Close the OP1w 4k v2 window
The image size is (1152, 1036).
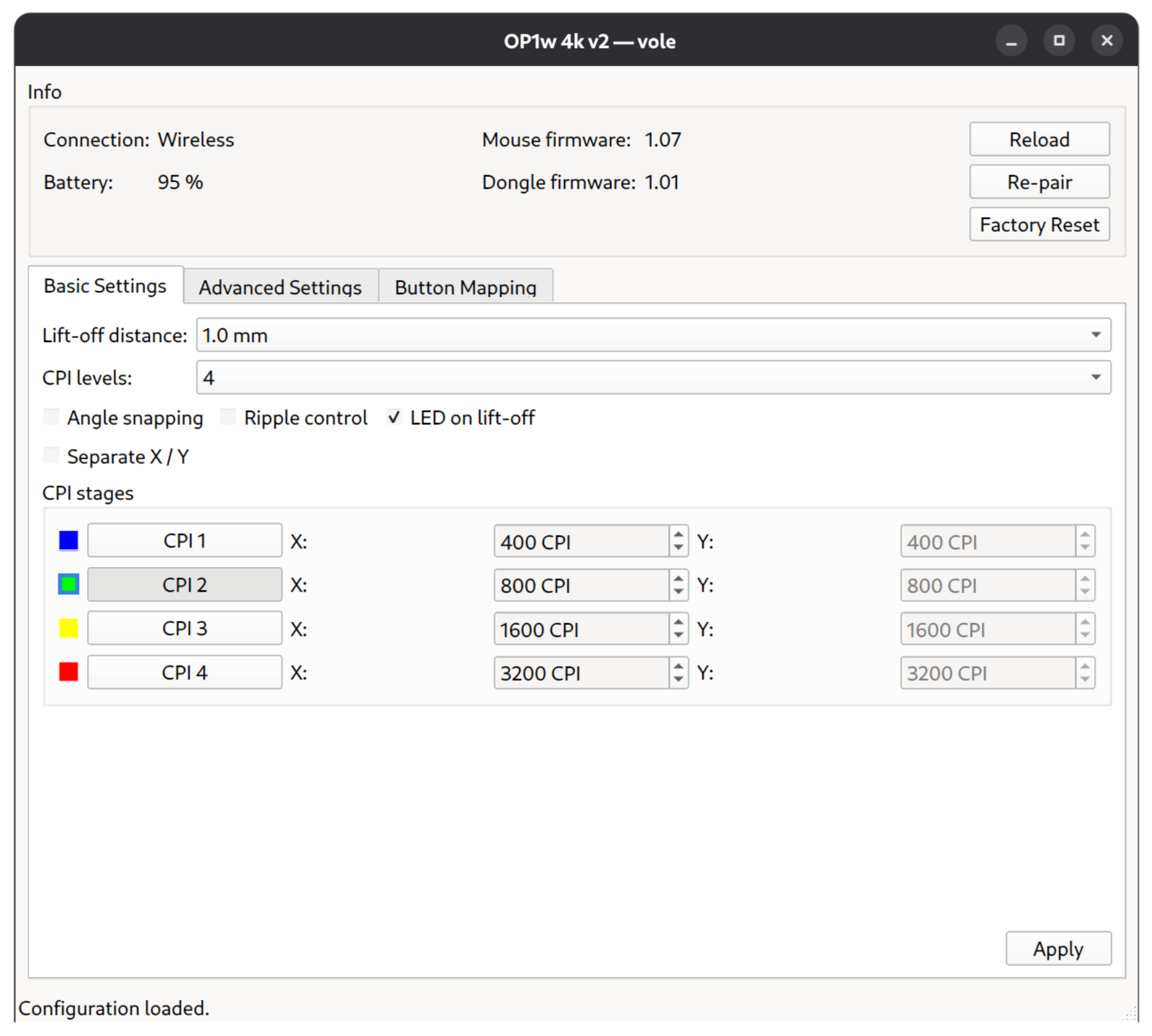tap(1107, 41)
